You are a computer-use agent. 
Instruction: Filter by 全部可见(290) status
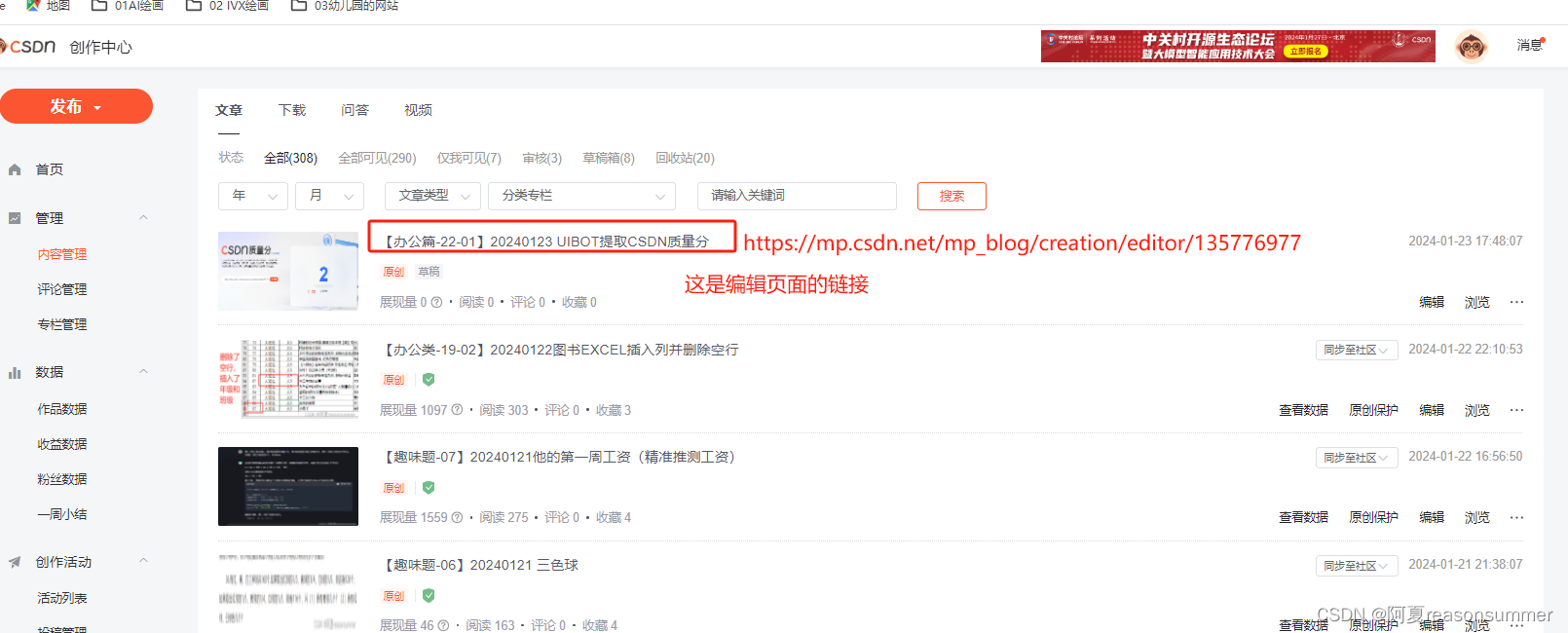[377, 158]
